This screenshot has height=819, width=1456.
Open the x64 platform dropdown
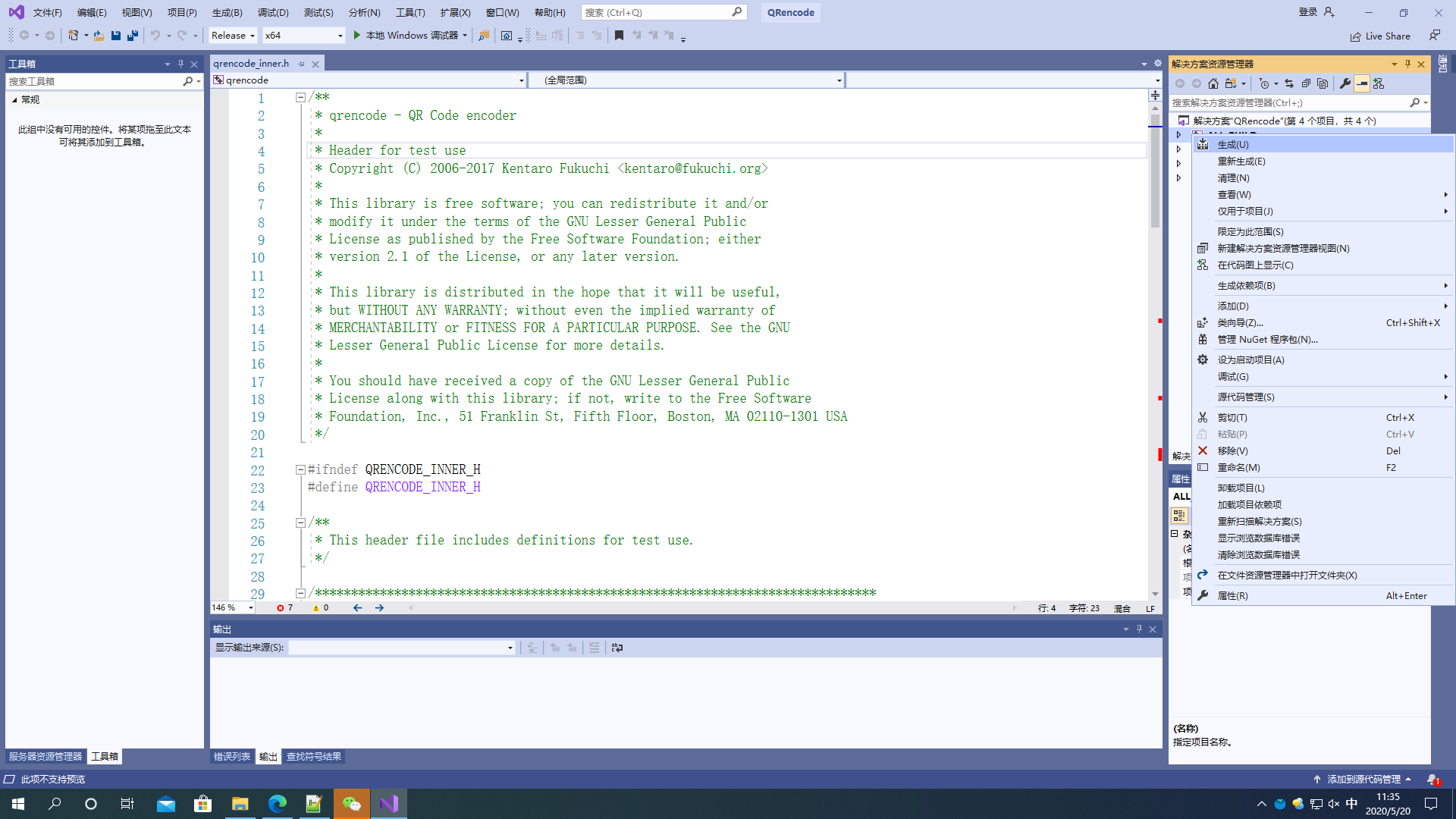click(303, 35)
